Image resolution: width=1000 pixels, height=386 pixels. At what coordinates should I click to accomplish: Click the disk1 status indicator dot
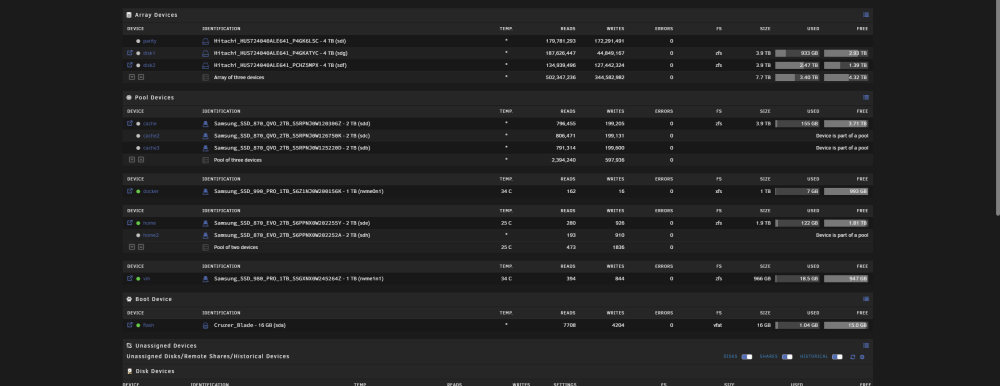click(x=138, y=53)
